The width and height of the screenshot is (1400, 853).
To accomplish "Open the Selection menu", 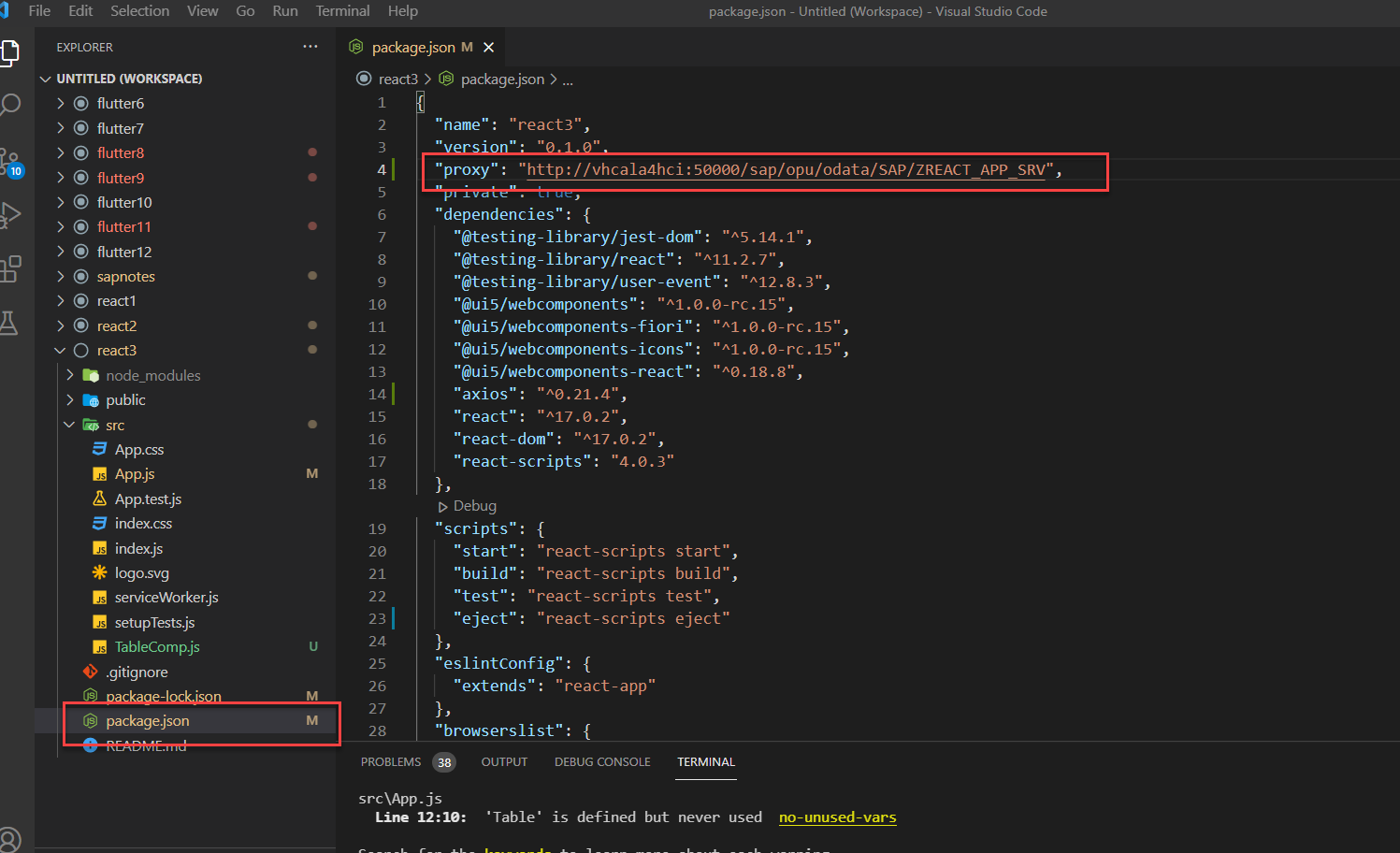I will (x=140, y=11).
